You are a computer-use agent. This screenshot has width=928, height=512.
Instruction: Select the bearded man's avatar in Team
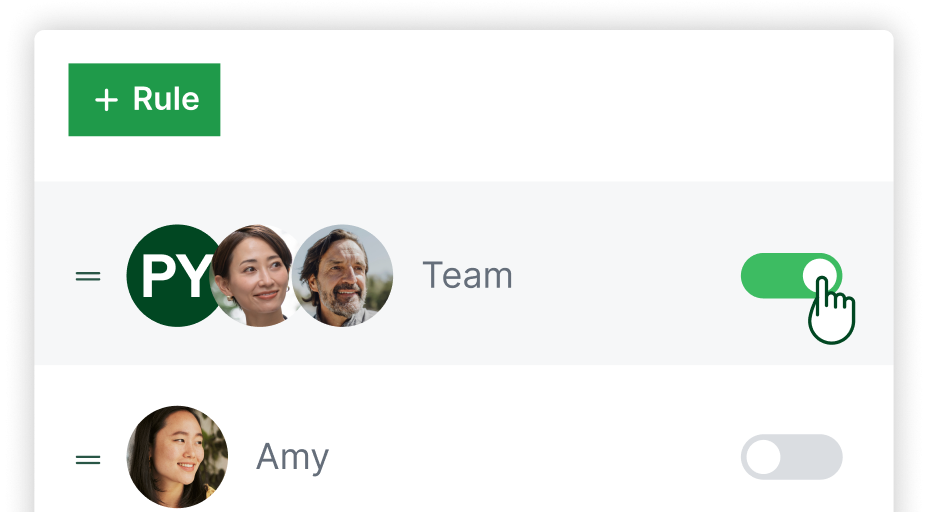tap(343, 275)
